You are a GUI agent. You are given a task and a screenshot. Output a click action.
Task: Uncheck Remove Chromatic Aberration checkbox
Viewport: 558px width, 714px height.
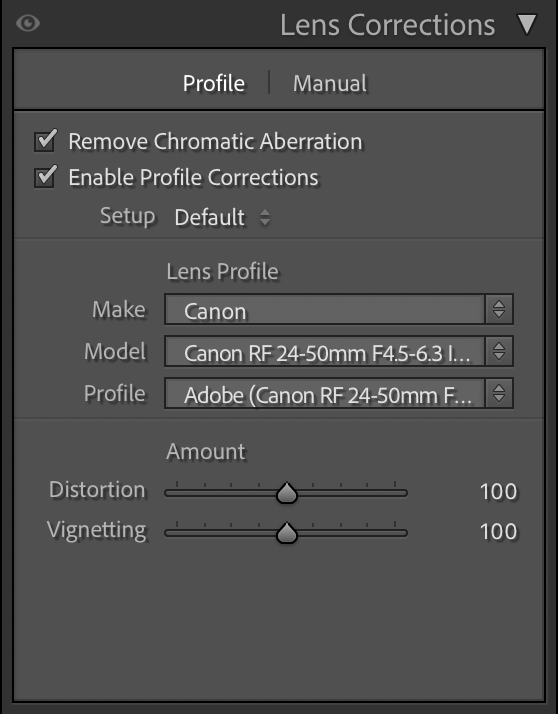tap(46, 141)
